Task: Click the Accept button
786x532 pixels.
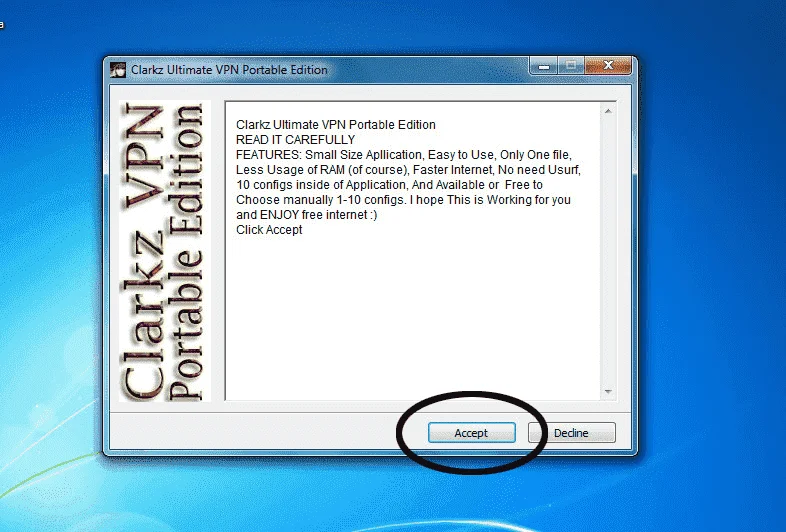Action: (x=471, y=433)
